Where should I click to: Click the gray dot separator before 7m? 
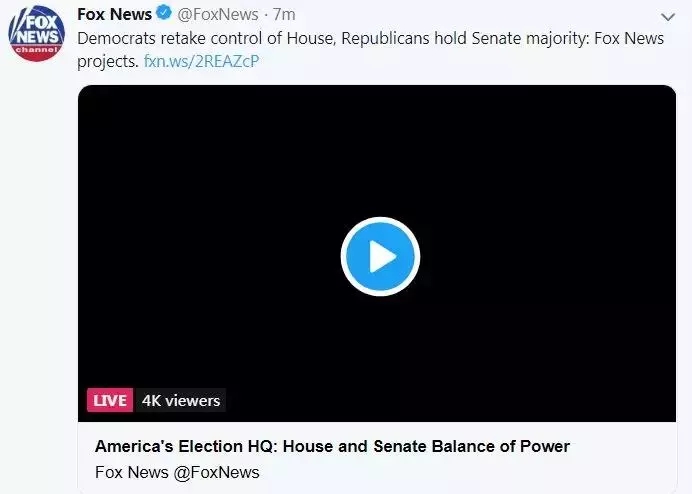(266, 15)
